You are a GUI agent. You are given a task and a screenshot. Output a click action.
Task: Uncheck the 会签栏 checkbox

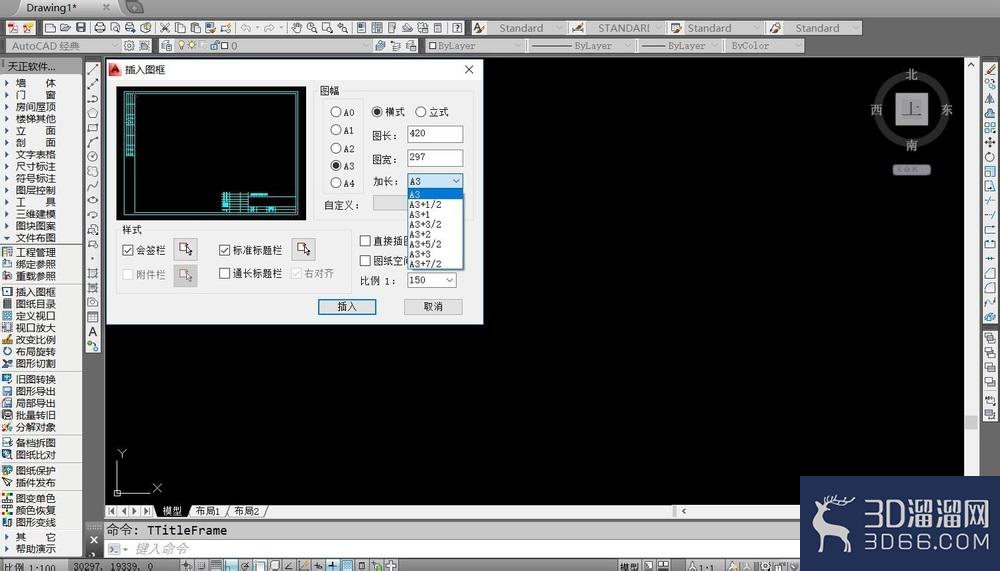[x=128, y=250]
